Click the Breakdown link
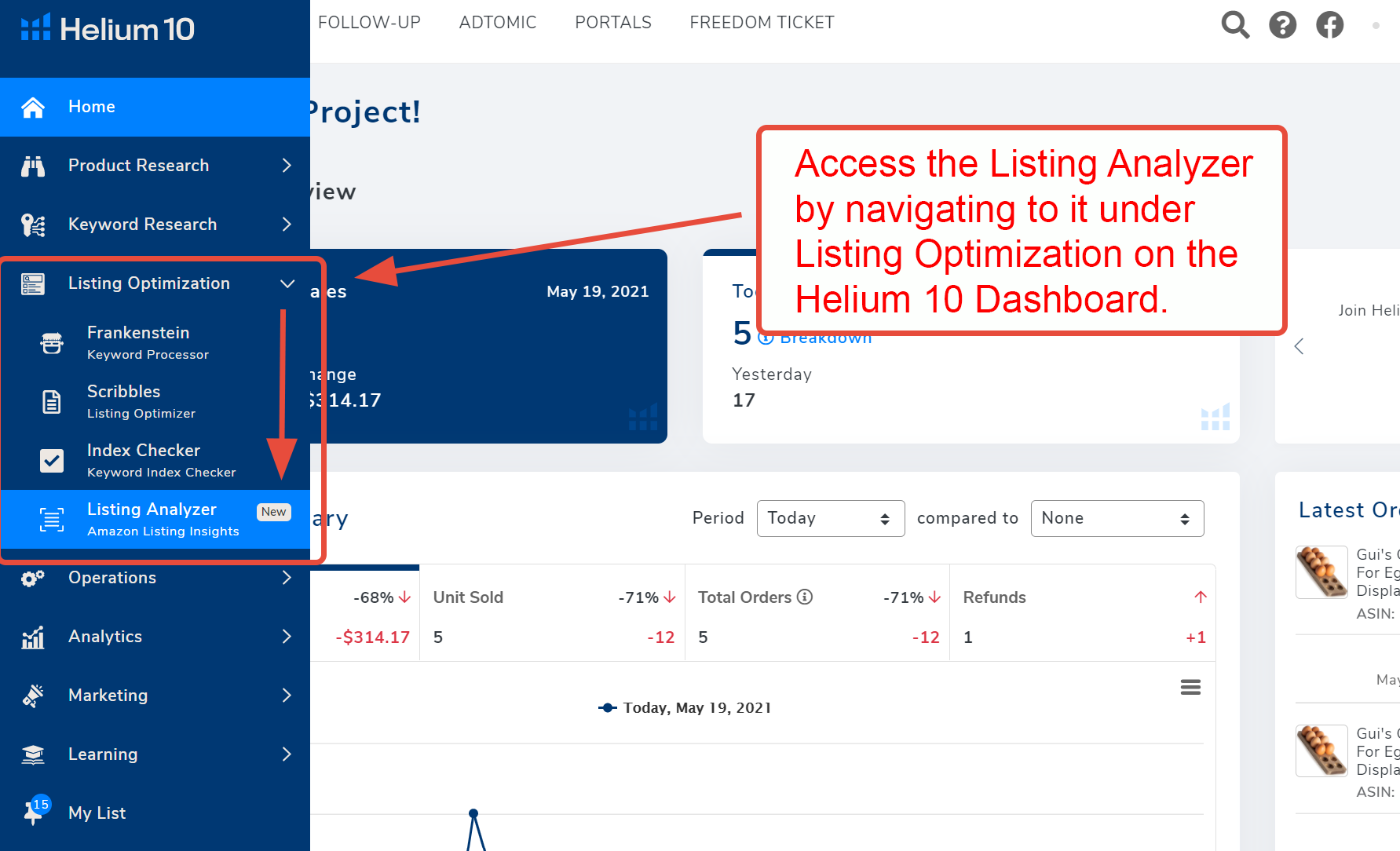The height and width of the screenshot is (851, 1400). (816, 338)
